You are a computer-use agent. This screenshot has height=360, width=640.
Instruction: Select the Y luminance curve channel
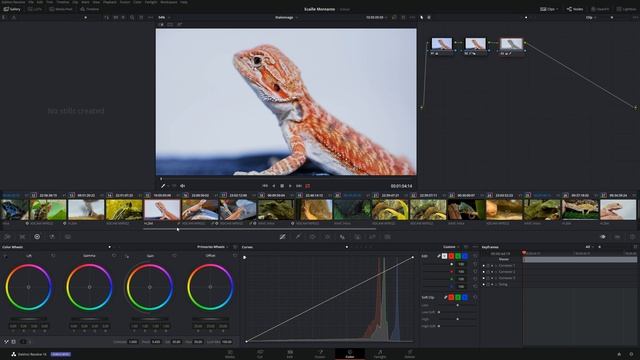444,256
